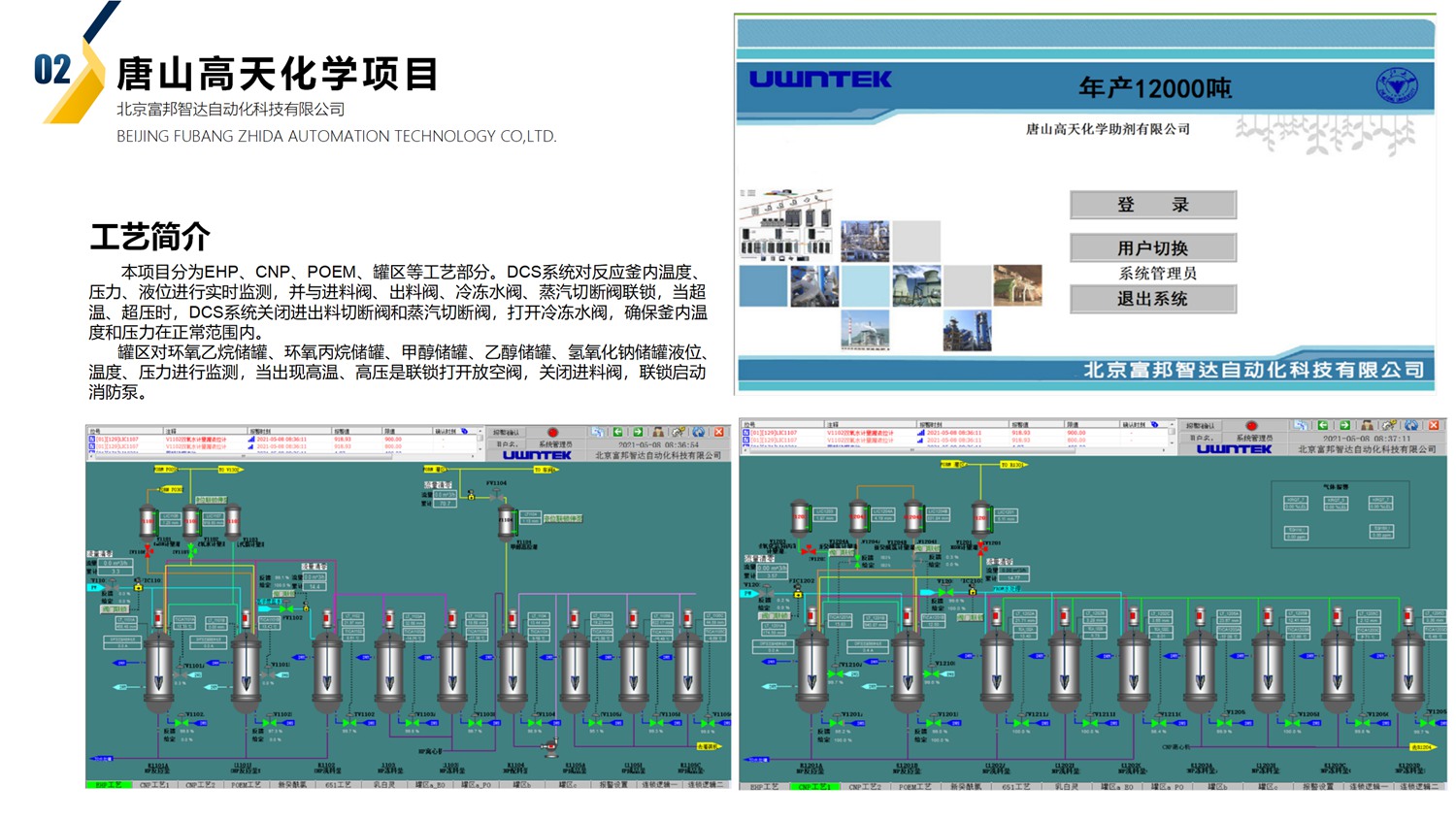The width and height of the screenshot is (1456, 819).
Task: Click red alarm indicator light in EHP screen
Action: (552, 433)
